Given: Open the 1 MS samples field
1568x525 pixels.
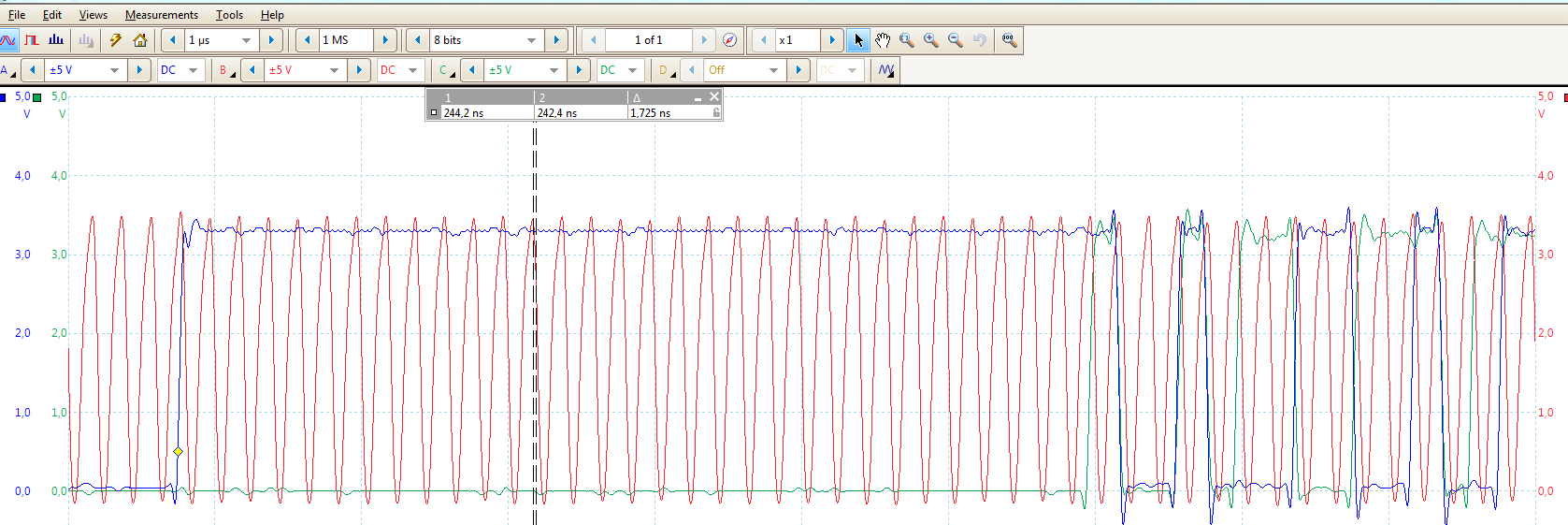Looking at the screenshot, I should 345,40.
